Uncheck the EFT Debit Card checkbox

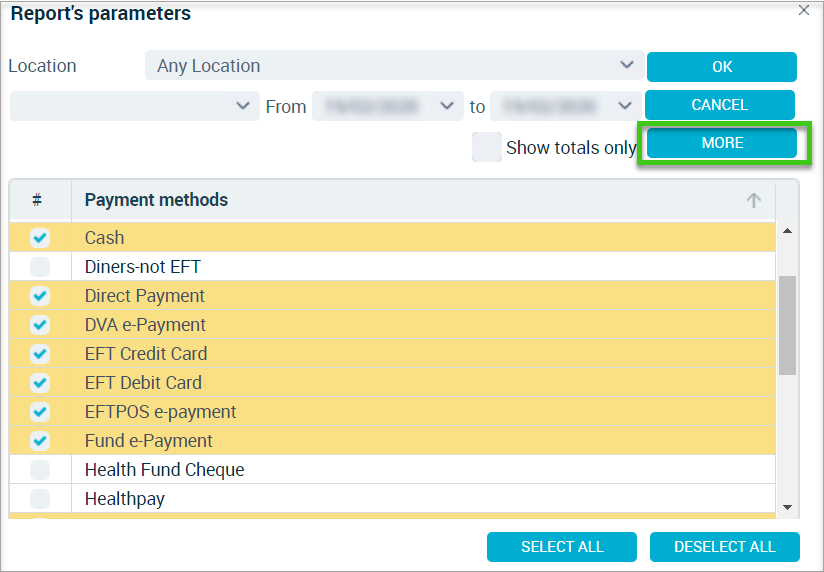coord(40,383)
